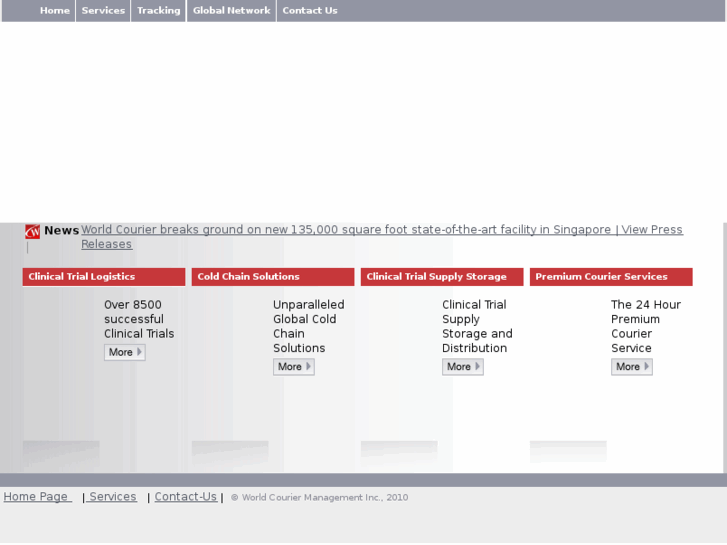Select 'The 24 Hour Premium Courier Service' text
This screenshot has height=545, width=727.
[646, 327]
